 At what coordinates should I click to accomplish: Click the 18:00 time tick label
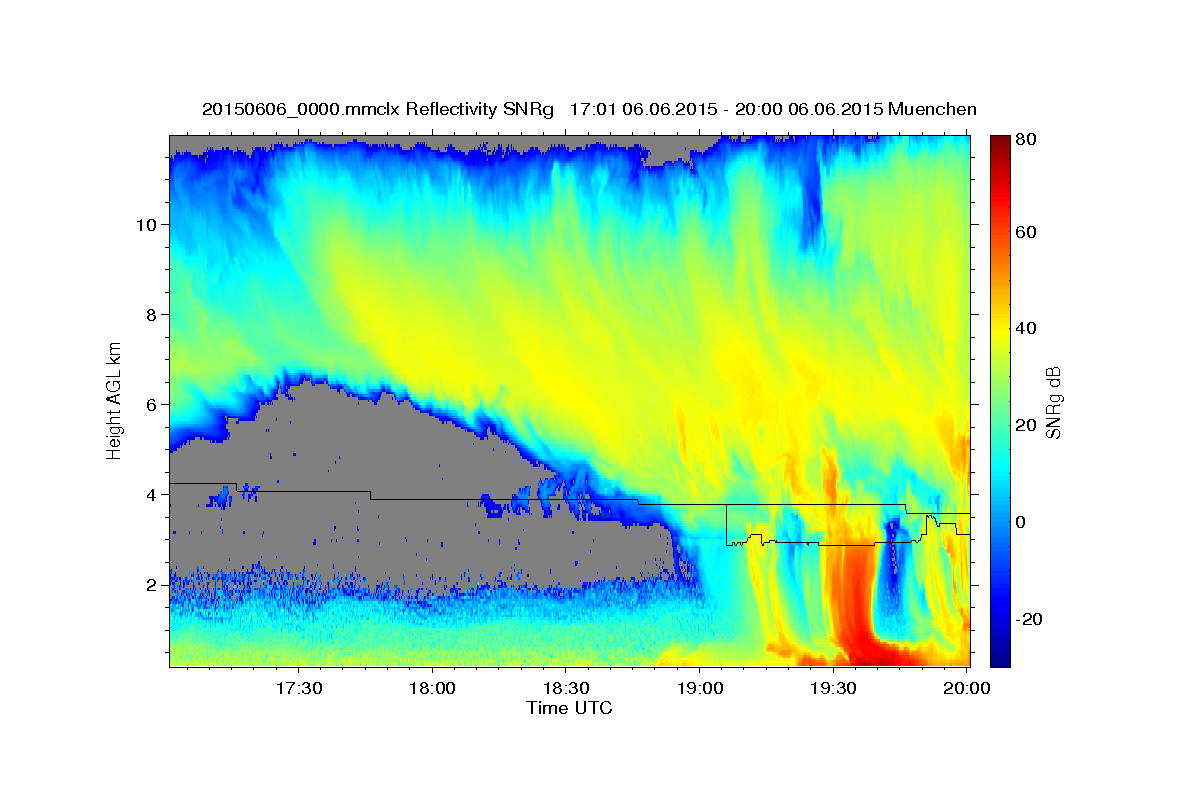click(432, 689)
